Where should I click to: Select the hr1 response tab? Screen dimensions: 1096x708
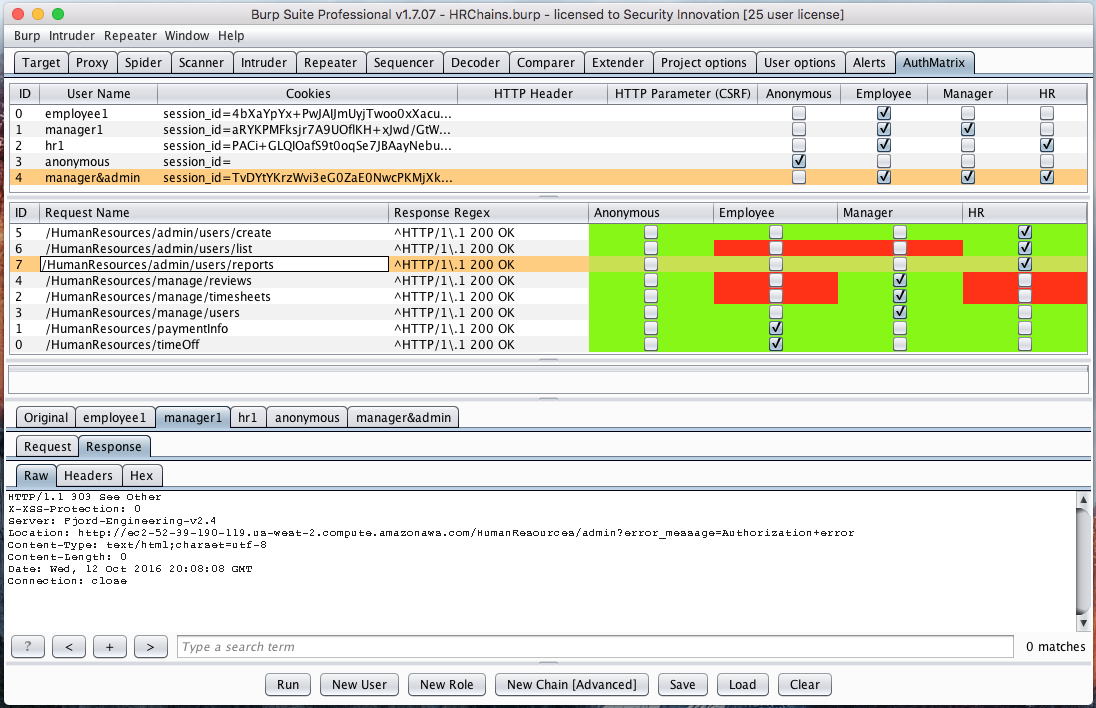[x=249, y=417]
